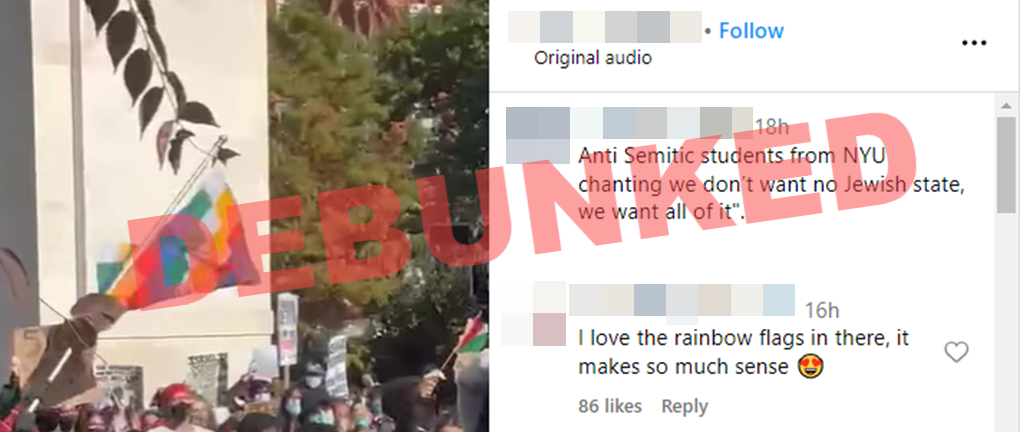
Task: Open the first commenter's blurred username
Action: [x=661, y=122]
